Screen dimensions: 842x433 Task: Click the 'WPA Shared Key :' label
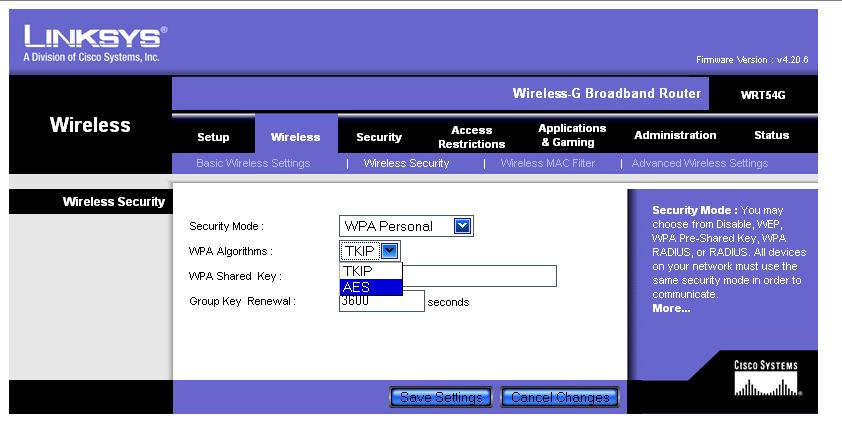point(235,276)
